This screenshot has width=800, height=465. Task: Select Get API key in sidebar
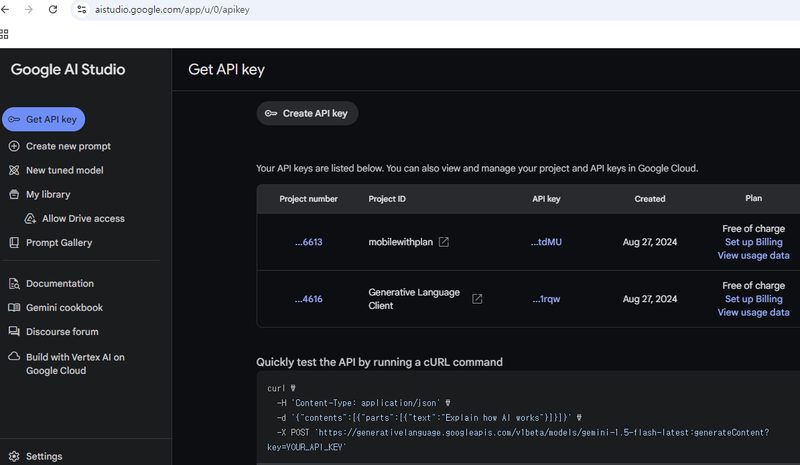(x=43, y=119)
